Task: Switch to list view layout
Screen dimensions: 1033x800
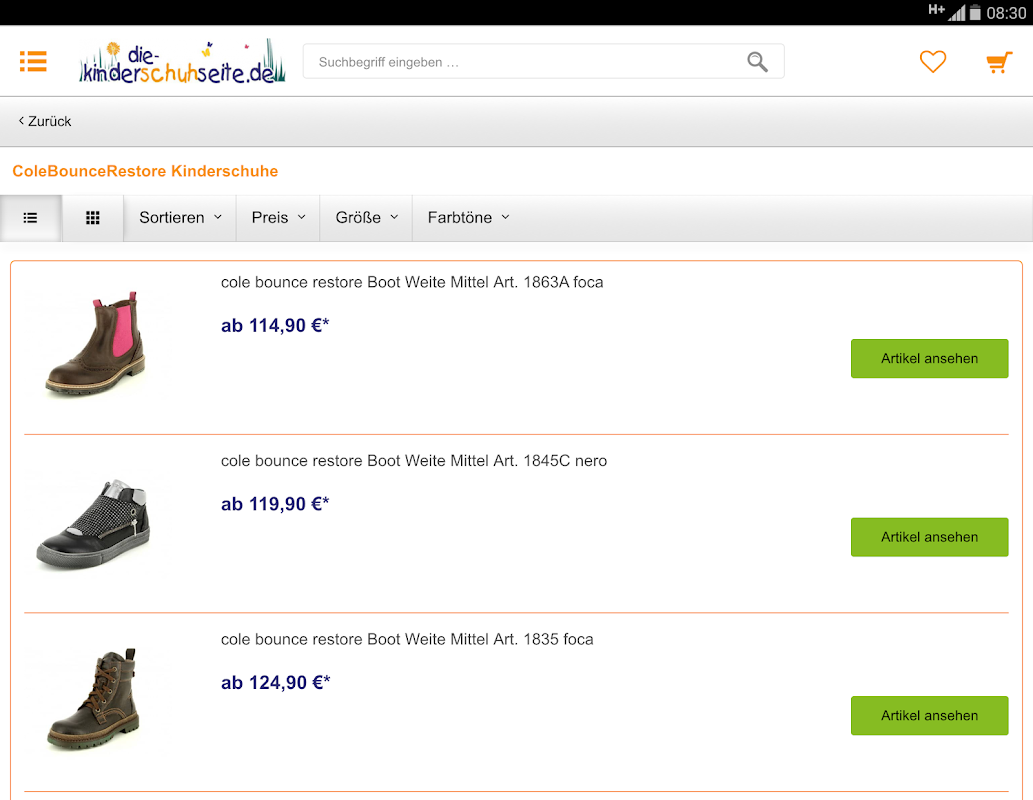Action: [30, 218]
